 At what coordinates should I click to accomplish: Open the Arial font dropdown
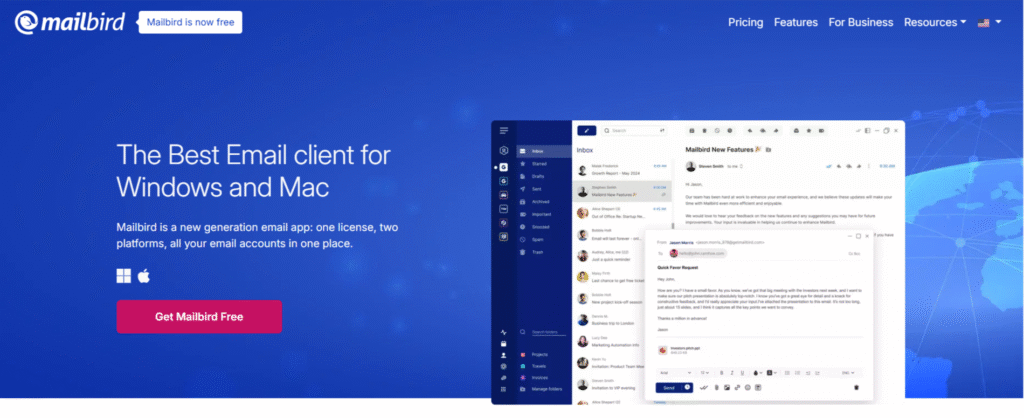tap(675, 373)
